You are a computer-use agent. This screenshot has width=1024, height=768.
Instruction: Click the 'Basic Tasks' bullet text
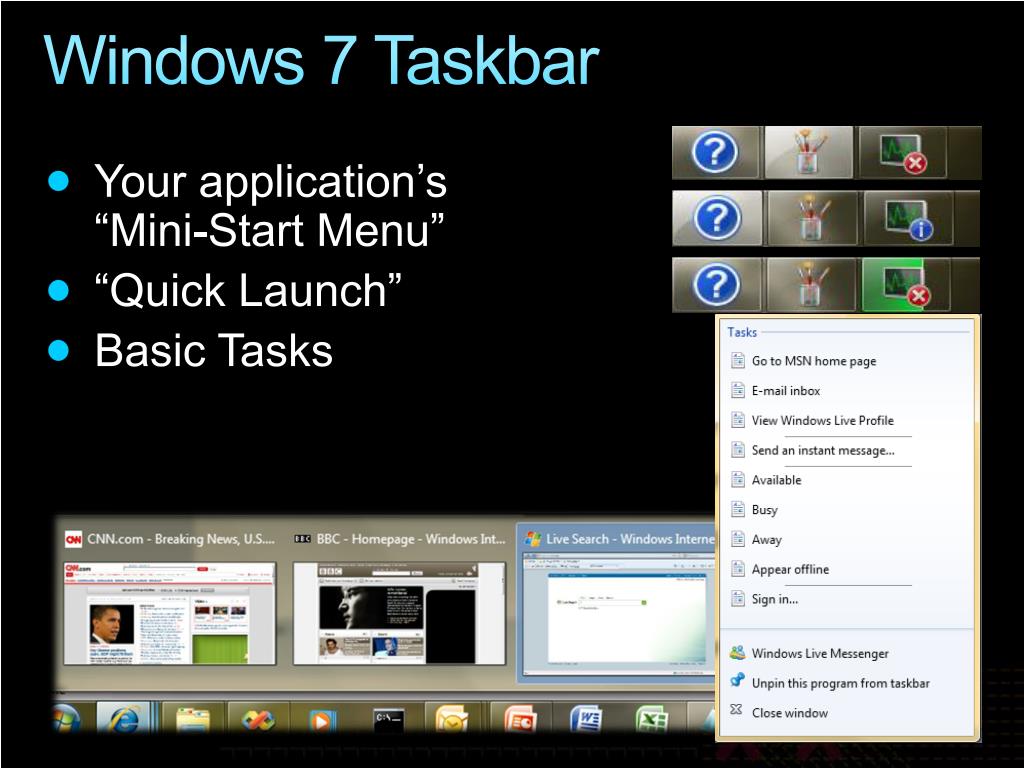(x=214, y=351)
